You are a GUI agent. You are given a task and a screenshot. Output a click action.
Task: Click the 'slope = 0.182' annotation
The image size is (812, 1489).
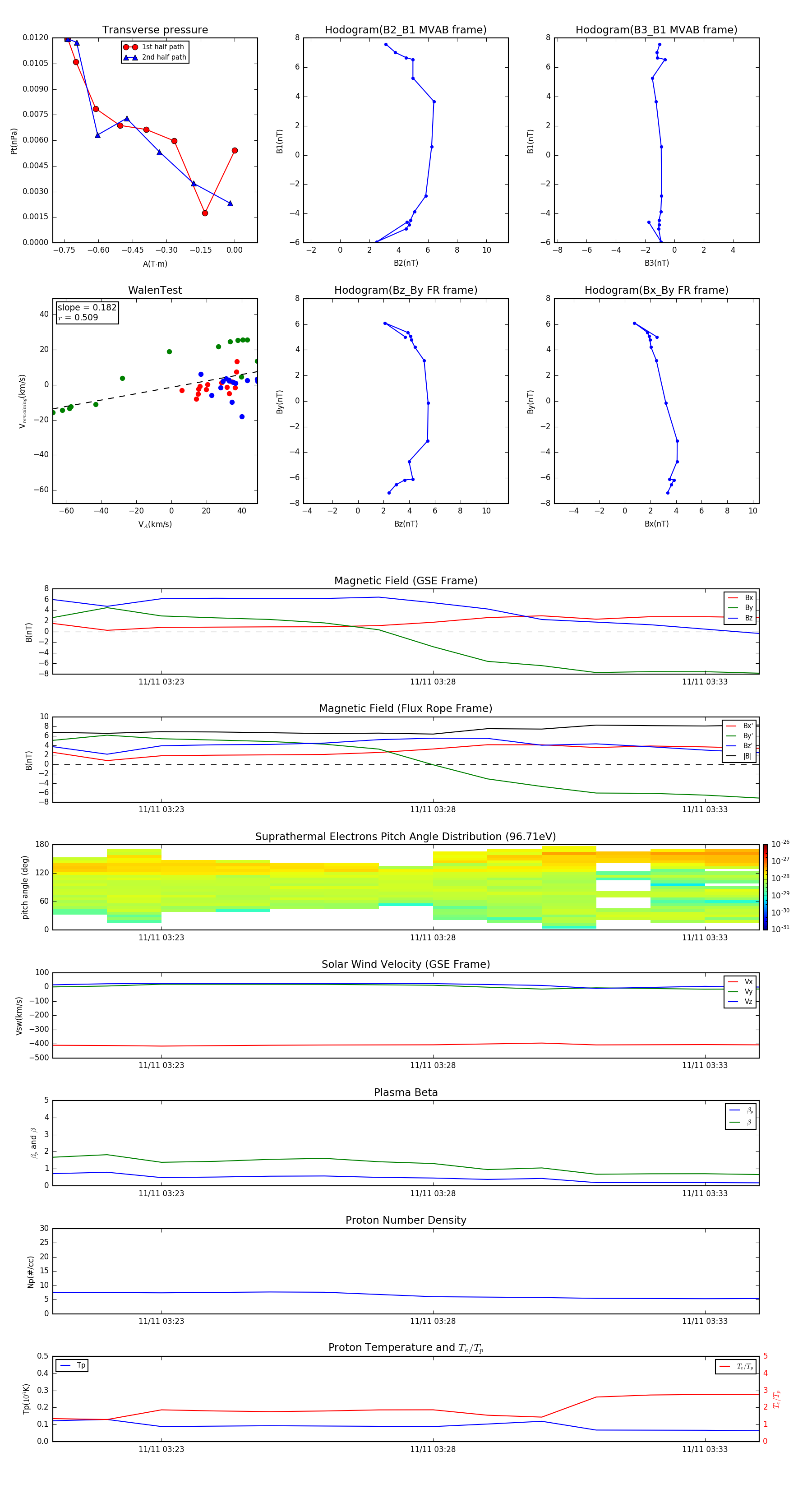point(87,308)
